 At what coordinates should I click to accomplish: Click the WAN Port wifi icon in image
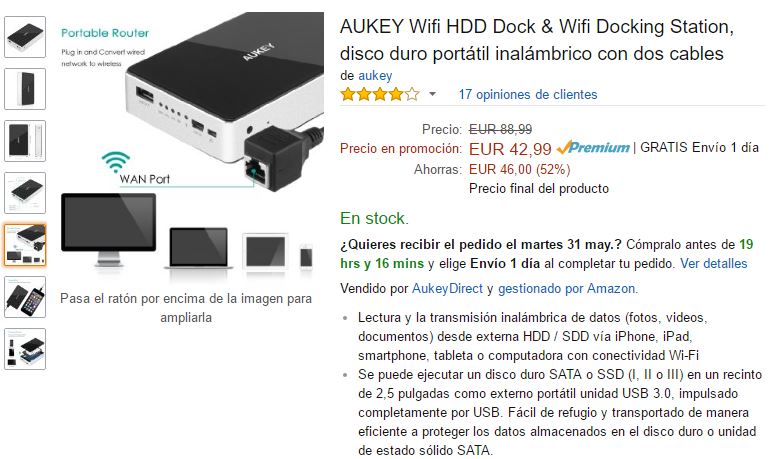116,162
